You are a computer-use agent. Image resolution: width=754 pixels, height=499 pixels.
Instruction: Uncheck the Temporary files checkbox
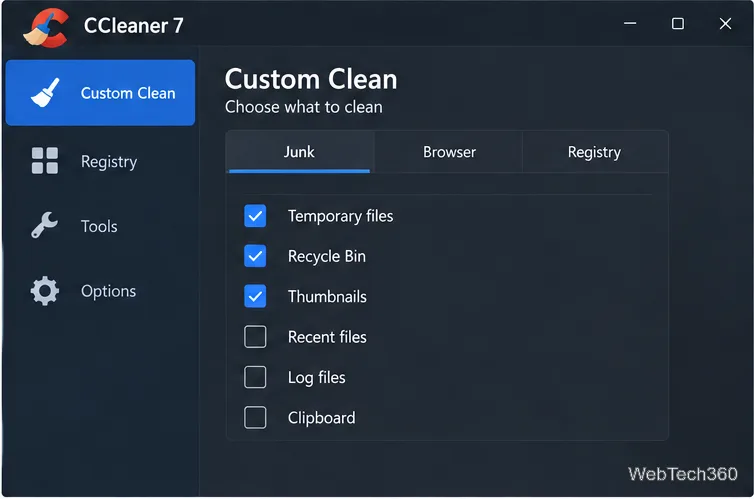255,216
